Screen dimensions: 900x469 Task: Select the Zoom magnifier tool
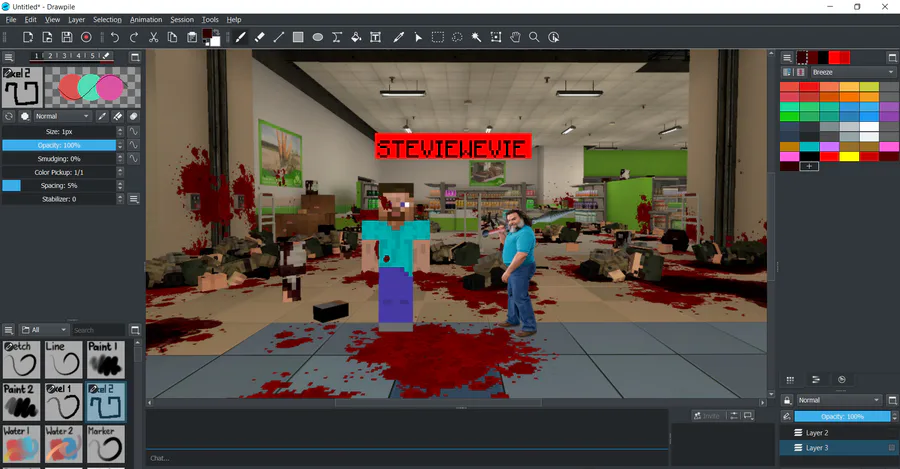click(534, 37)
